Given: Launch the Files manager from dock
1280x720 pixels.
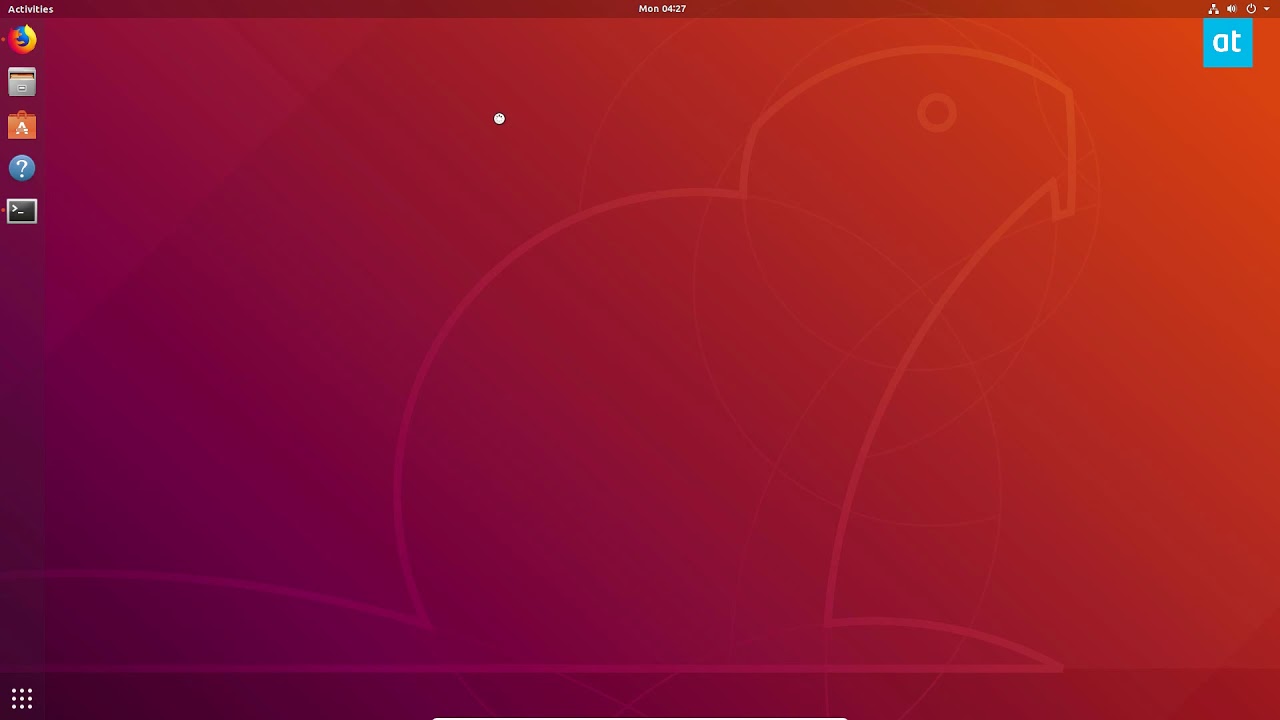Looking at the screenshot, I should coord(22,83).
